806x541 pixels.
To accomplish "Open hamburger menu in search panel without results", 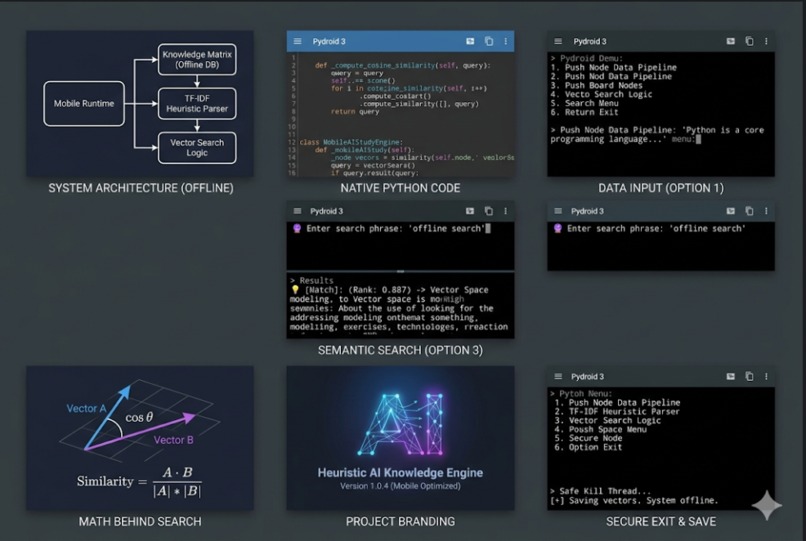I will (x=558, y=211).
